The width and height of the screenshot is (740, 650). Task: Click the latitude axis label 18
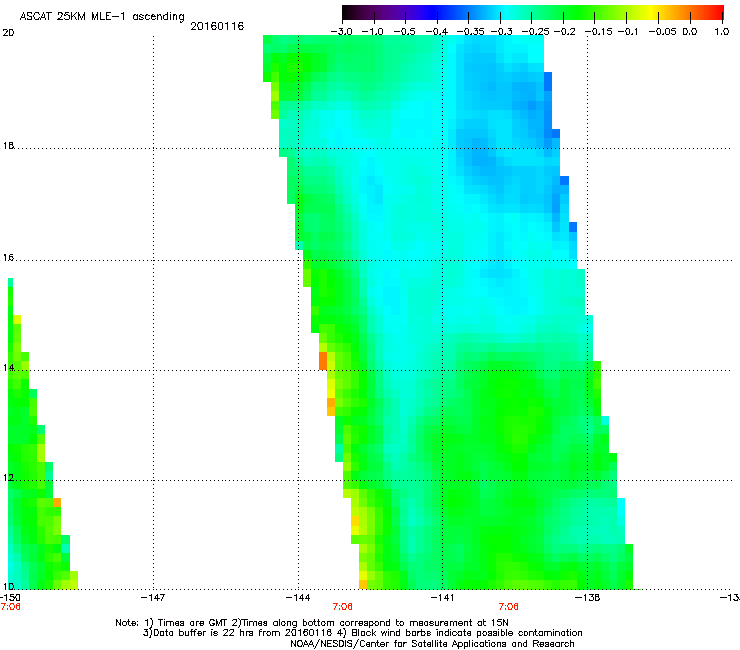pyautogui.click(x=8, y=146)
